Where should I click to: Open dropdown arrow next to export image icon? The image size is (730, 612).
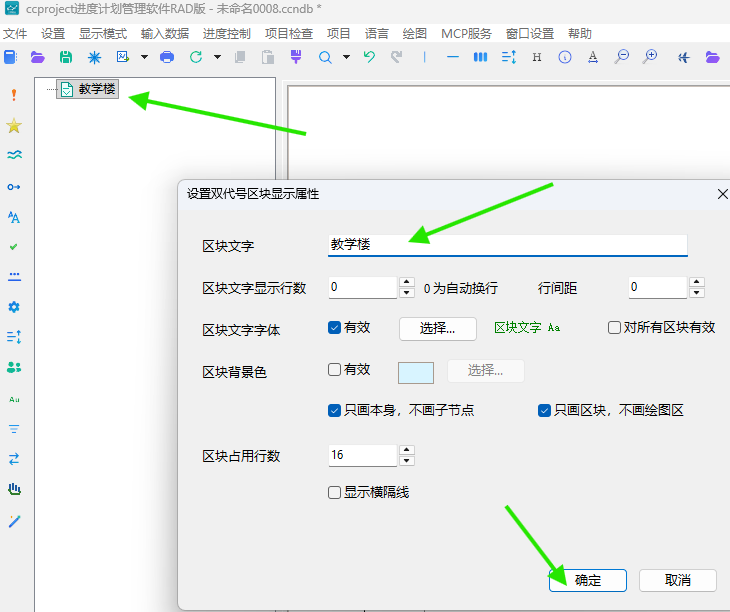(x=144, y=57)
